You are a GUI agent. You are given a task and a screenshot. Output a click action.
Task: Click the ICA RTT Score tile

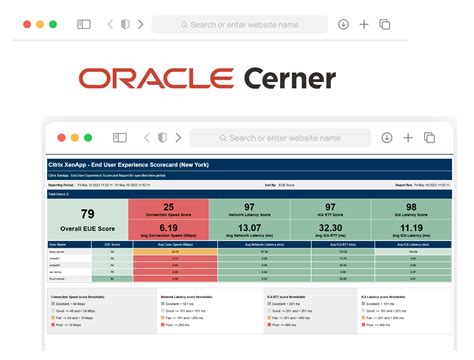[x=330, y=209]
